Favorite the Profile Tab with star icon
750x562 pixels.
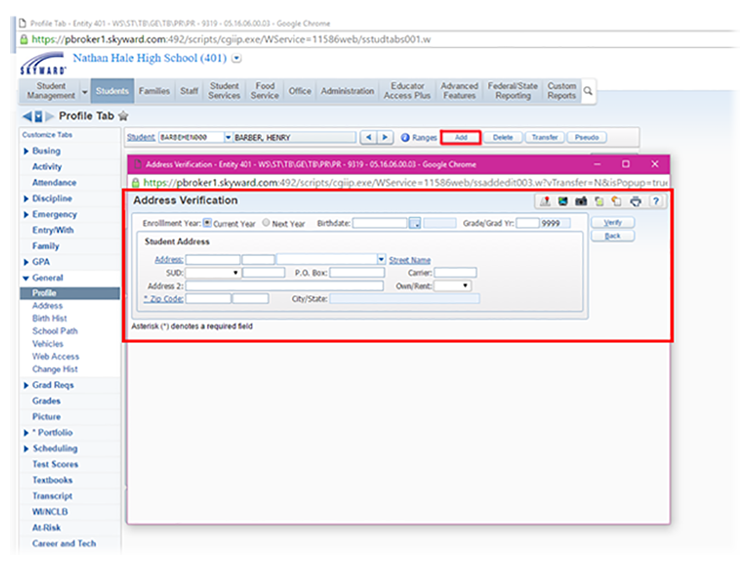tap(123, 116)
